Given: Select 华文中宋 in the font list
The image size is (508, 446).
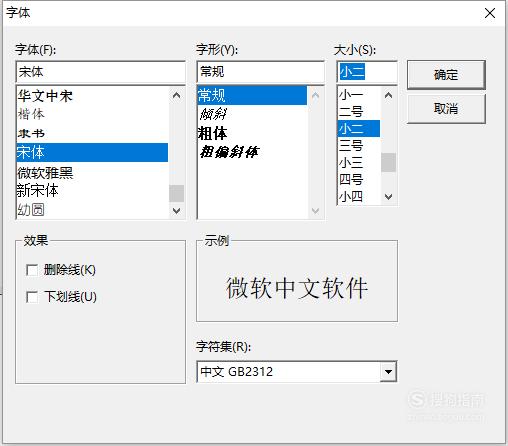Looking at the screenshot, I should point(92,96).
